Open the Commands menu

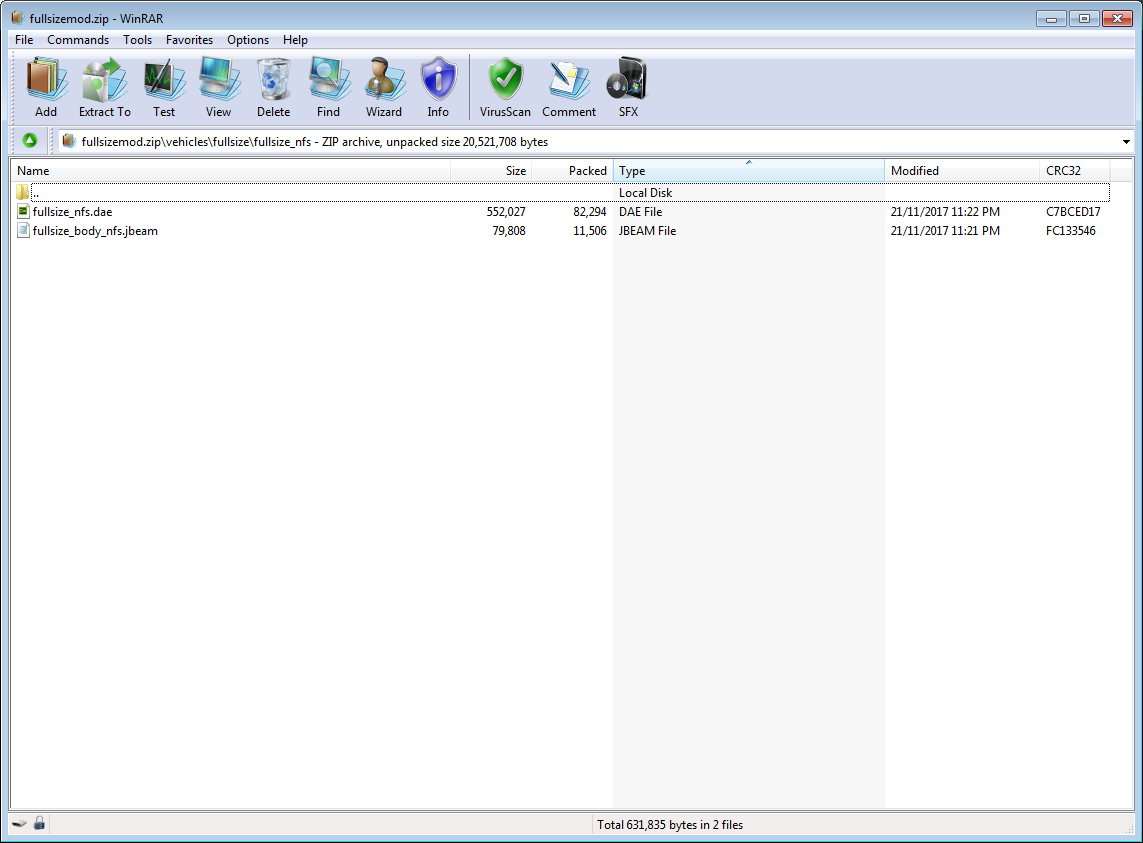point(78,39)
